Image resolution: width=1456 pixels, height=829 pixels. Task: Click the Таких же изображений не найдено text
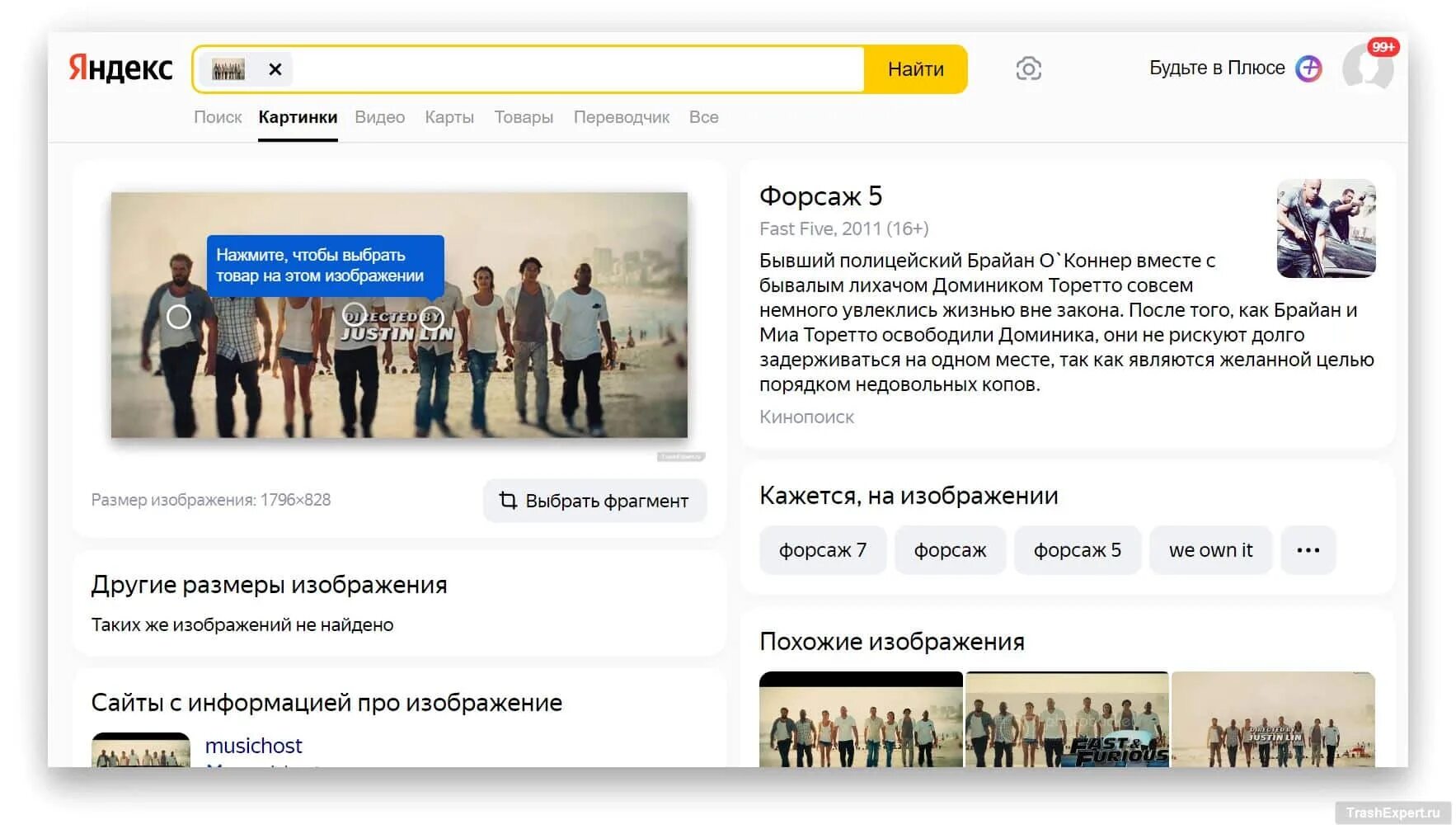click(x=242, y=625)
